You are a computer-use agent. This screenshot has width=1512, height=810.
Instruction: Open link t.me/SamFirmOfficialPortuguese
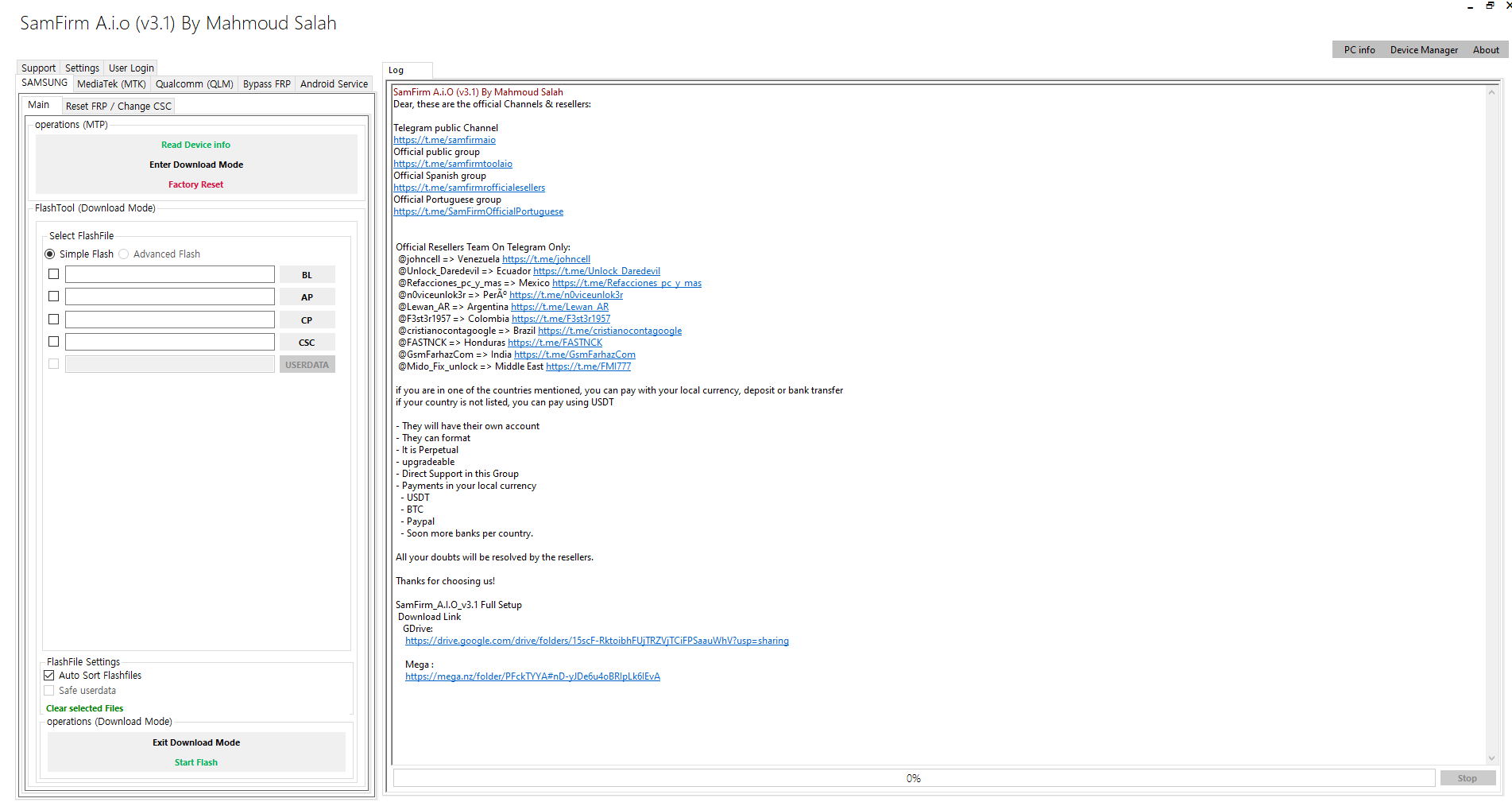point(478,211)
